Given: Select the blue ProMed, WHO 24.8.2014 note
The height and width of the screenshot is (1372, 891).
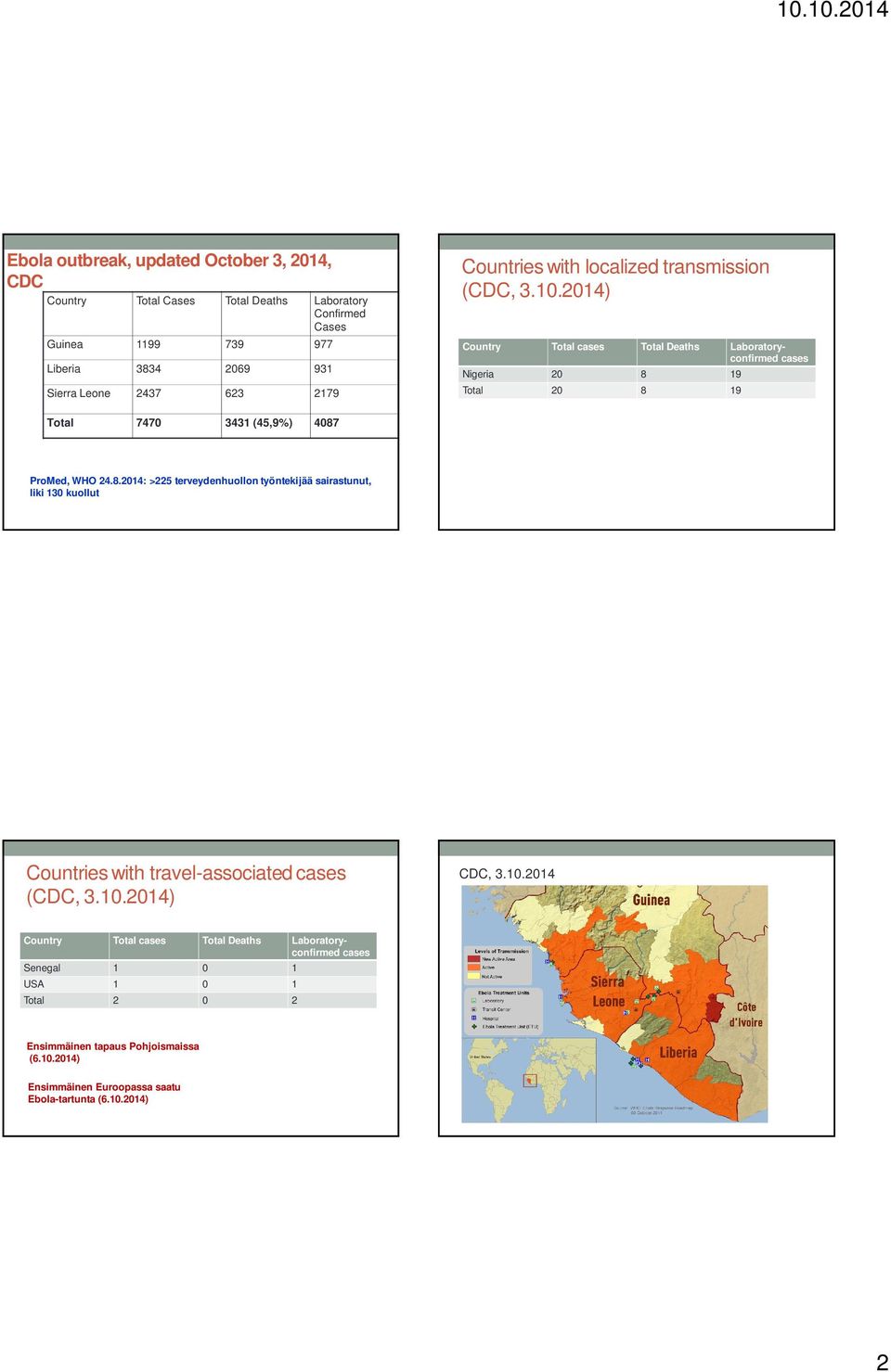Looking at the screenshot, I should (x=200, y=487).
